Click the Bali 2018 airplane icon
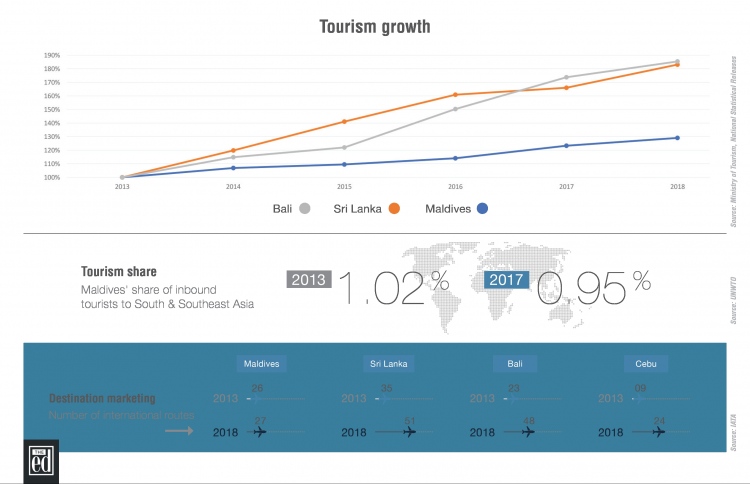 pos(528,432)
